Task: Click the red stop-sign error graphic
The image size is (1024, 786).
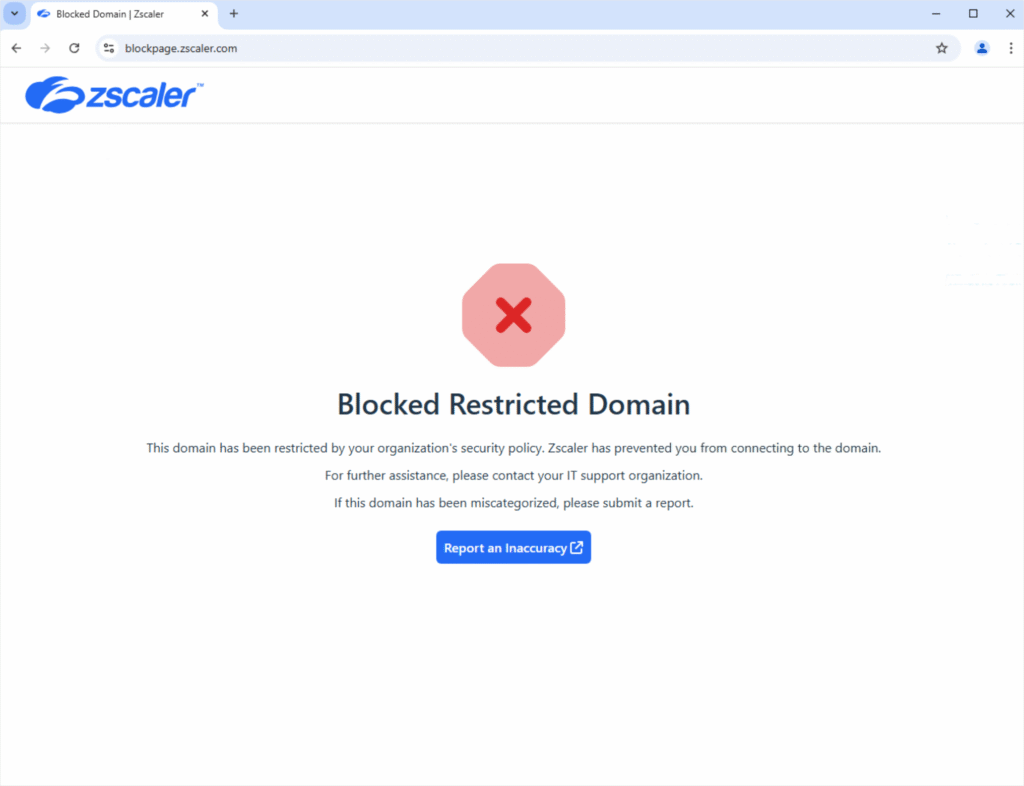Action: tap(513, 314)
